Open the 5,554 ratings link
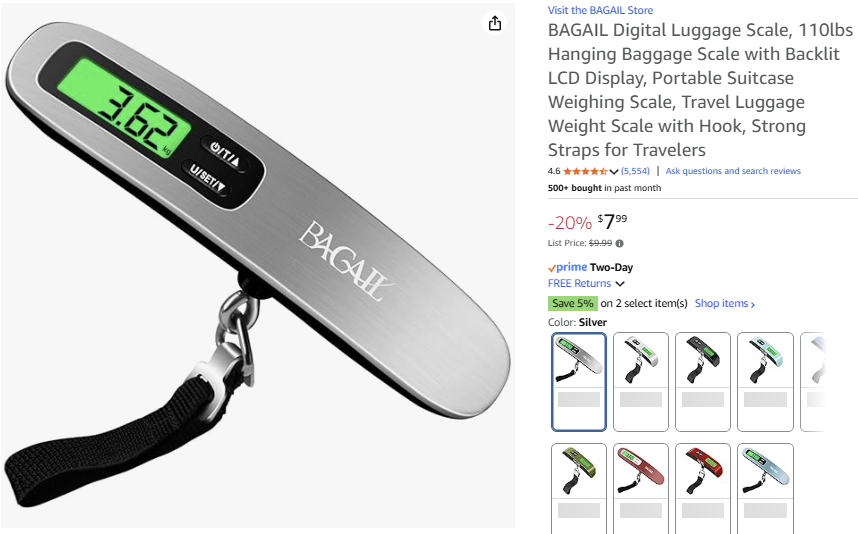 point(635,171)
